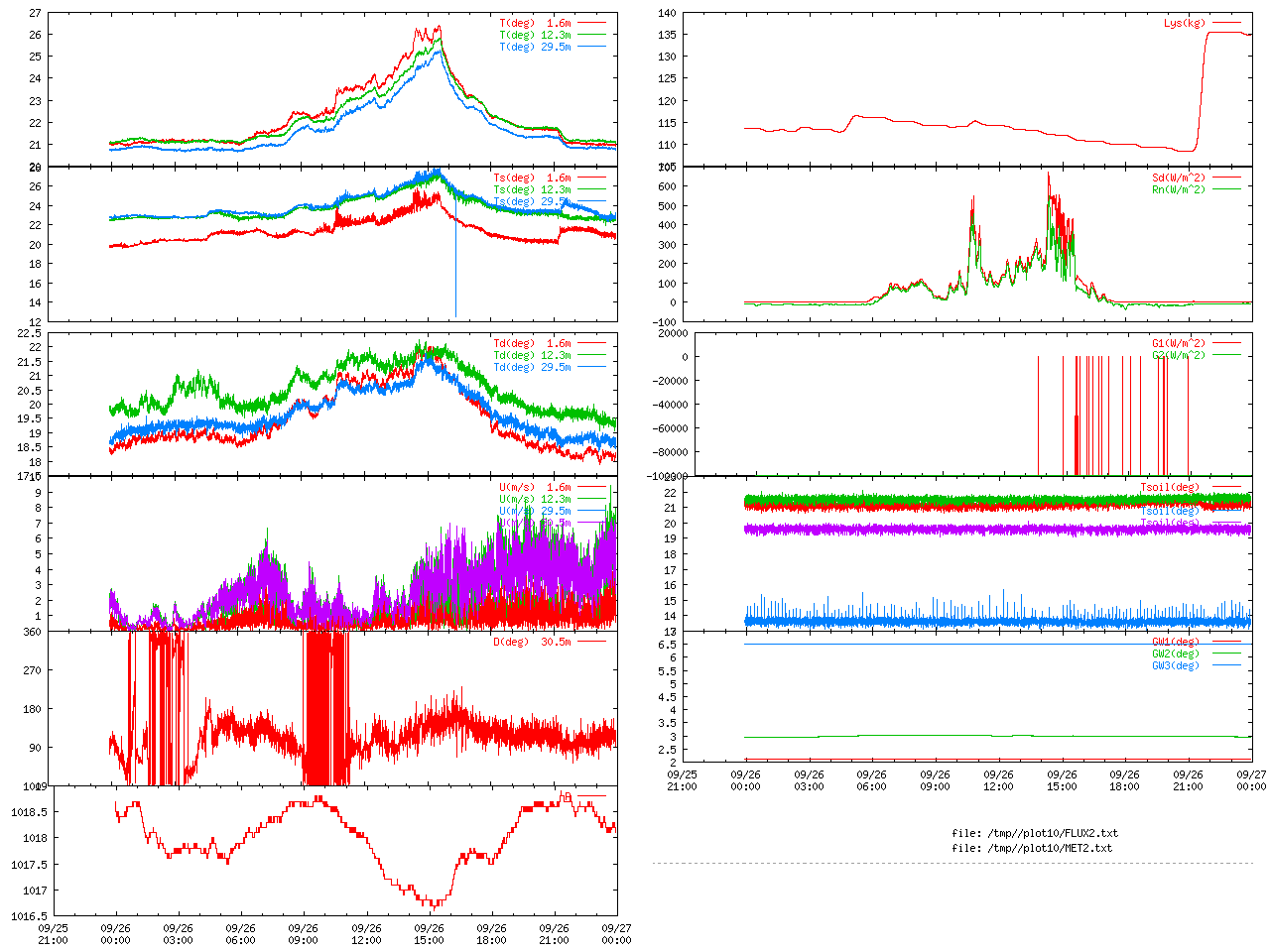Click the file path /tmp//plot10/MET2.txt text
Viewport: 1270px width, 952px height.
click(1032, 848)
